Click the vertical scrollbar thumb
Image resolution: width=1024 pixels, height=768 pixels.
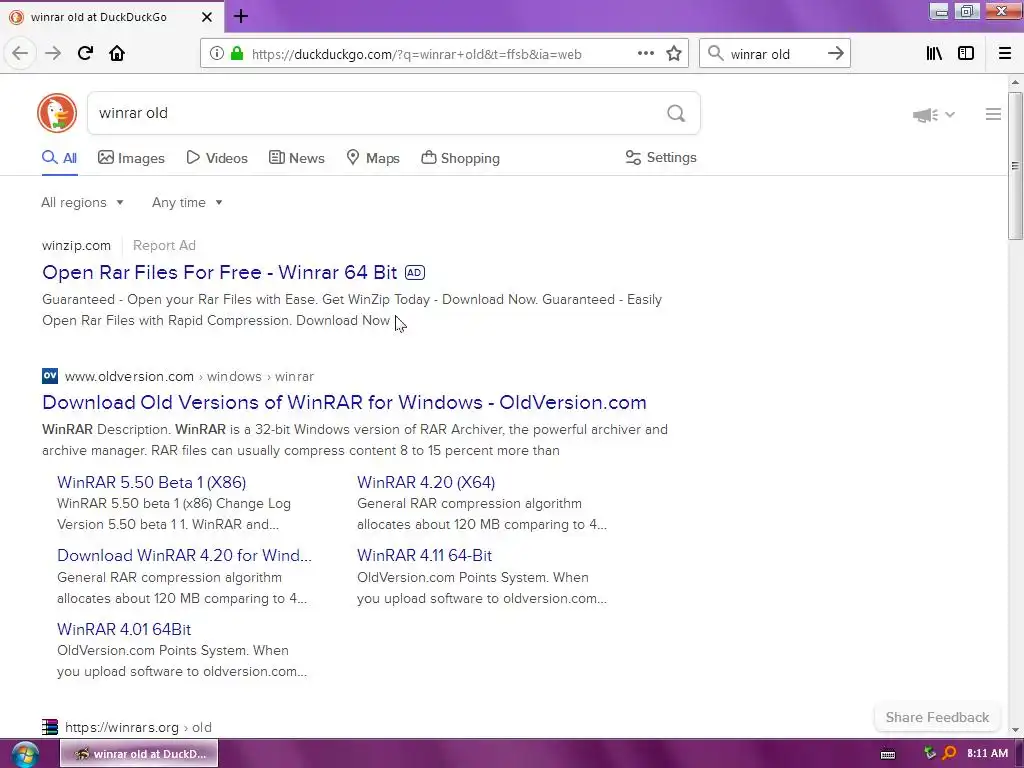[x=1015, y=166]
